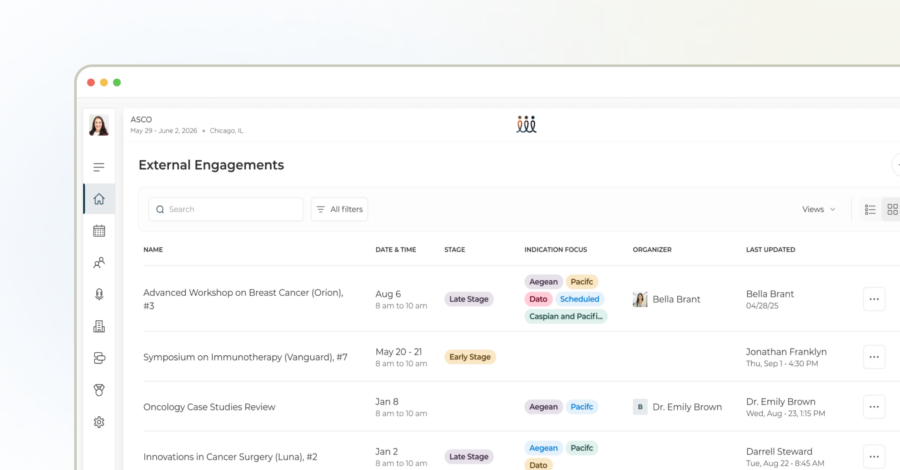Open the calendar icon in sidebar

[x=99, y=231]
